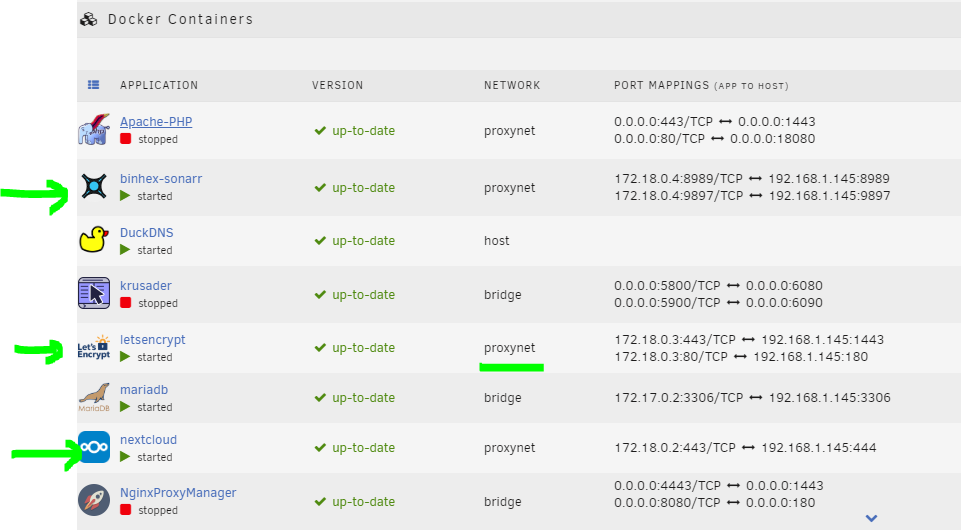Viewport: 961px width, 530px height.
Task: Click the host network value for DuckDNS
Action: [x=496, y=241]
